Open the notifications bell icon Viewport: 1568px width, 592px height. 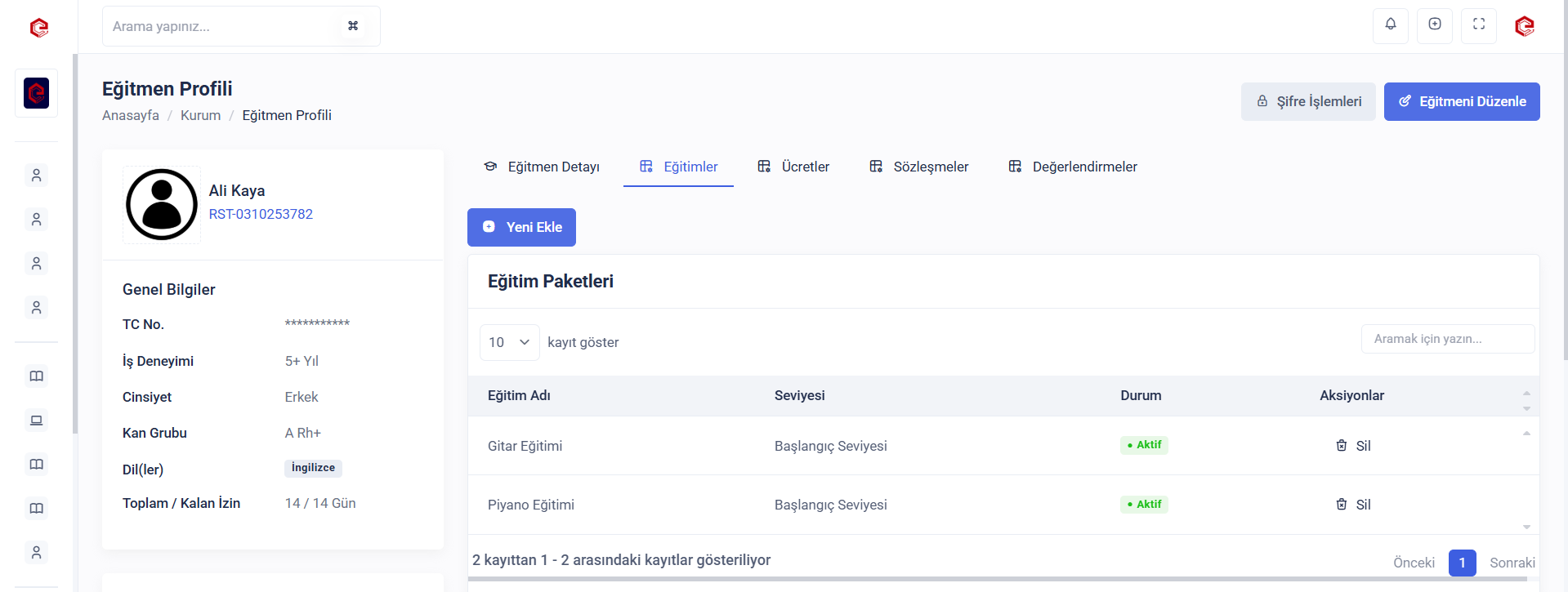[x=1390, y=24]
